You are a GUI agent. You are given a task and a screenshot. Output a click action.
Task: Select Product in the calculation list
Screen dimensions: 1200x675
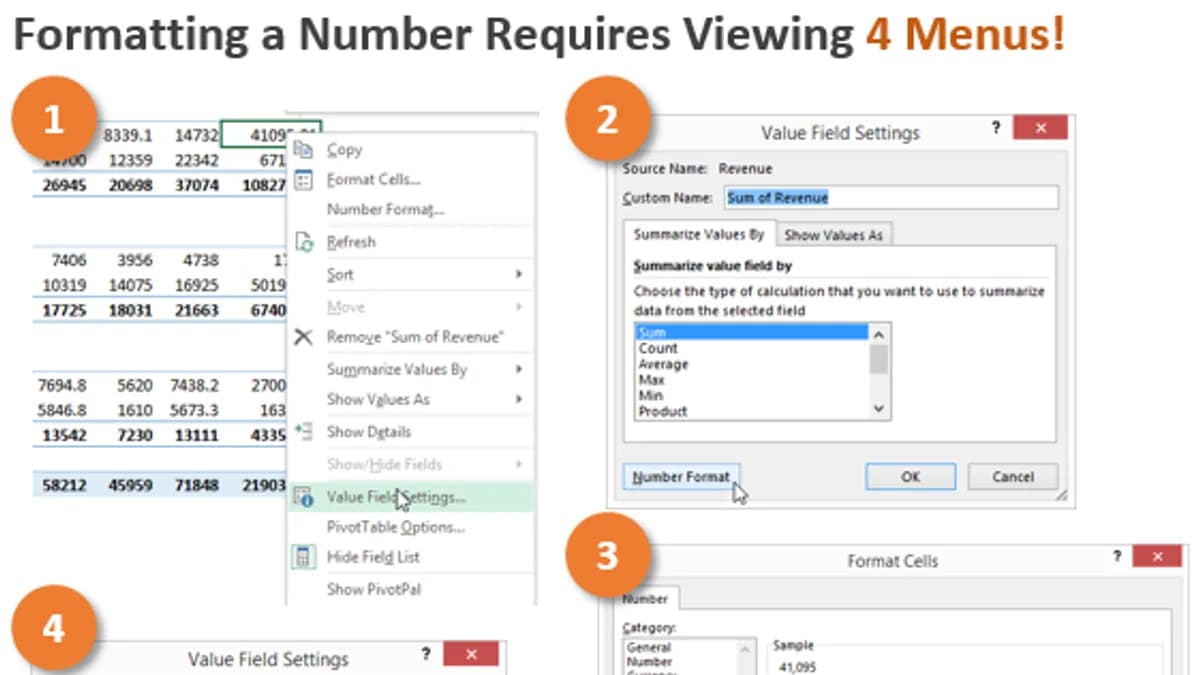(752, 411)
